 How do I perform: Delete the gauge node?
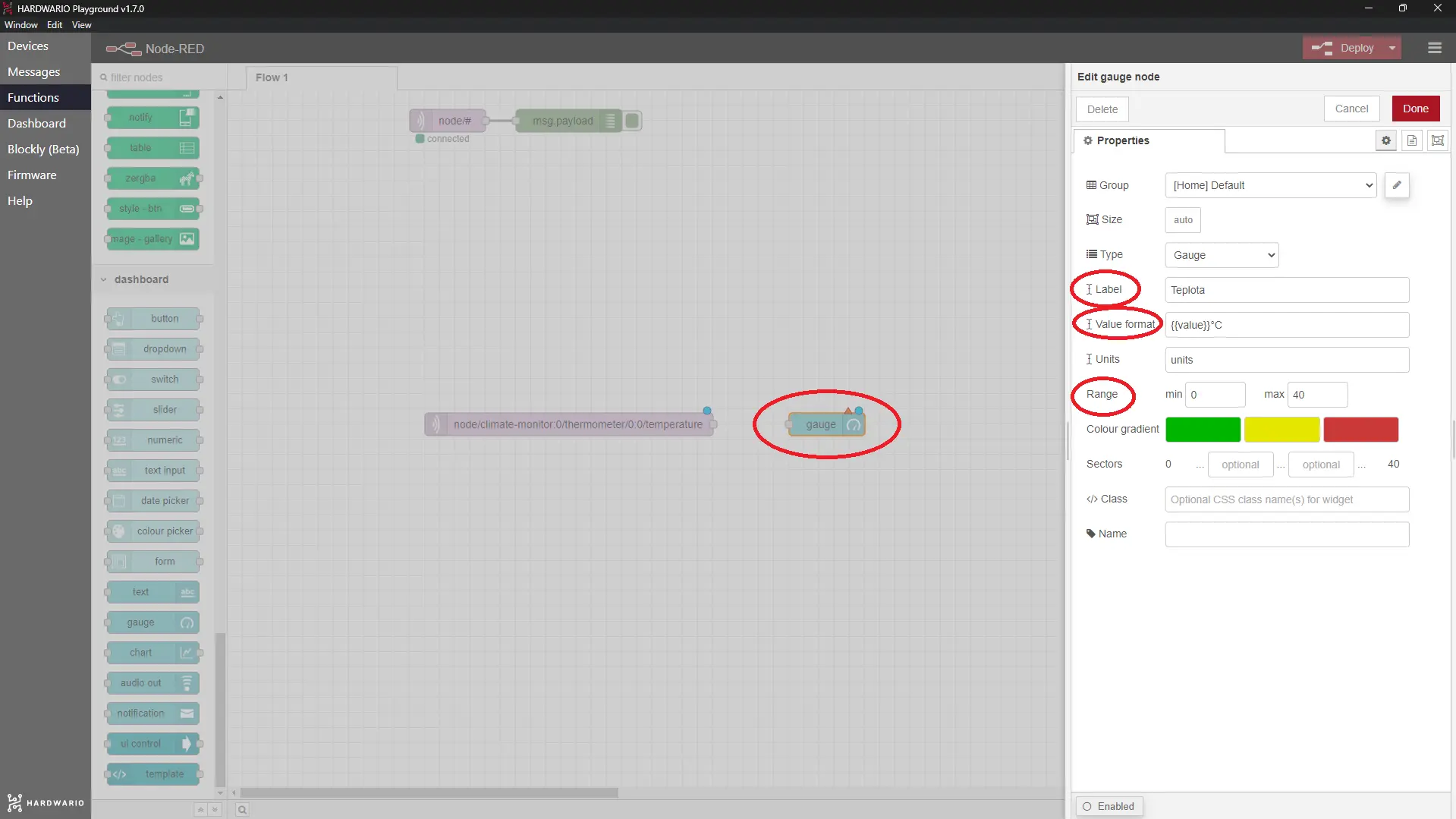[1102, 109]
